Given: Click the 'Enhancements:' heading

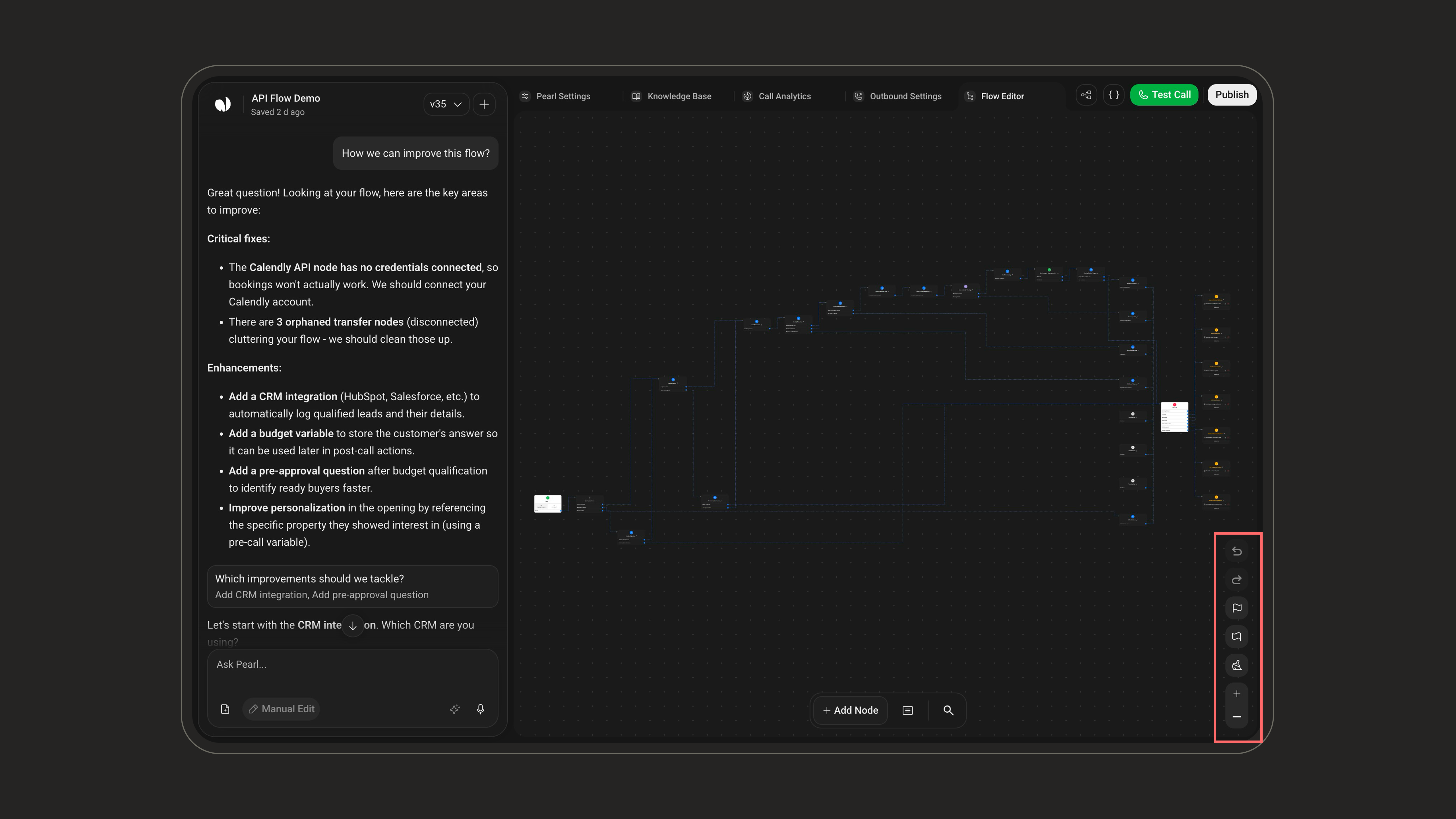Looking at the screenshot, I should click(244, 368).
